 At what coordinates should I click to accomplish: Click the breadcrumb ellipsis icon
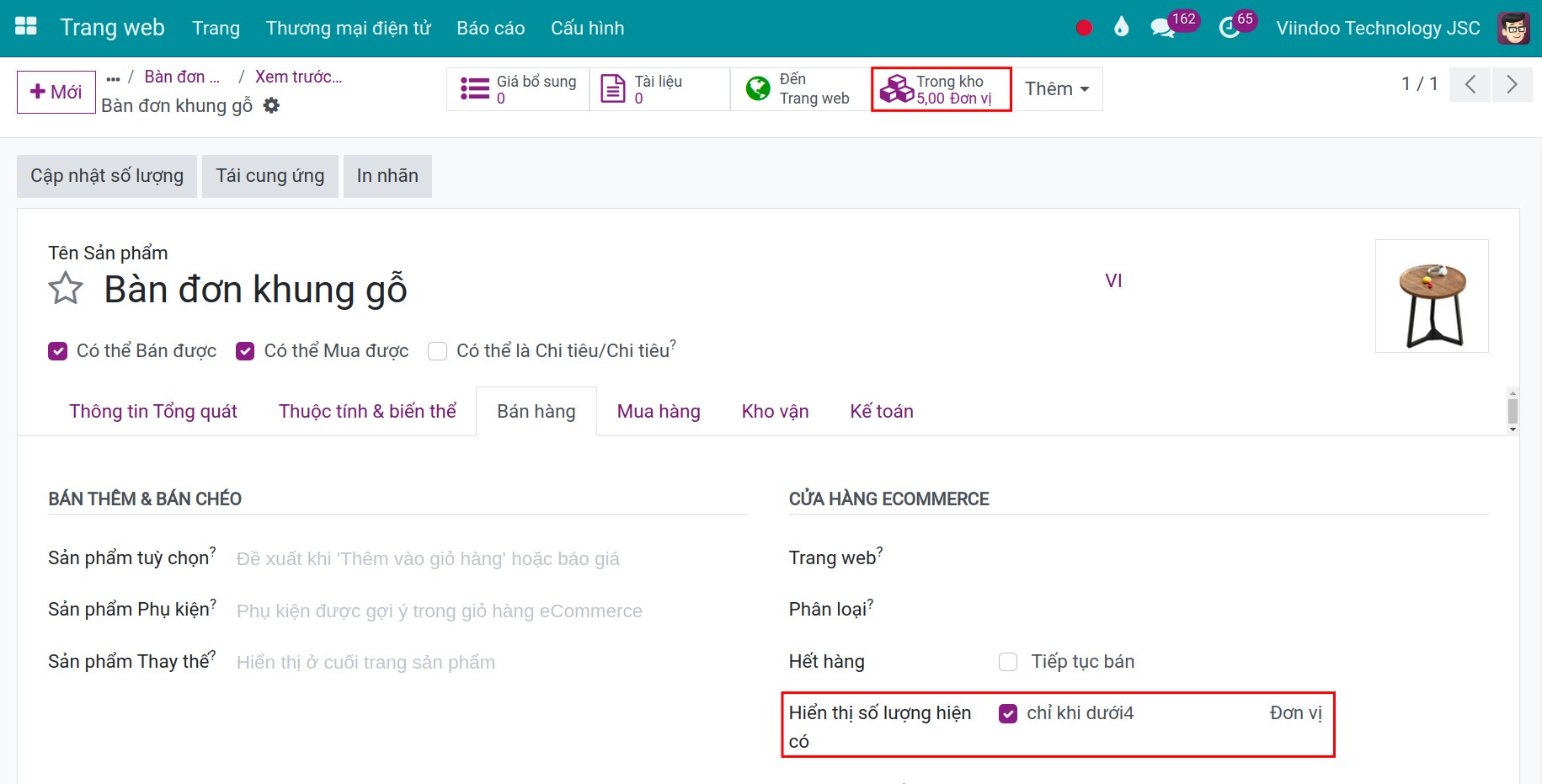coord(114,78)
